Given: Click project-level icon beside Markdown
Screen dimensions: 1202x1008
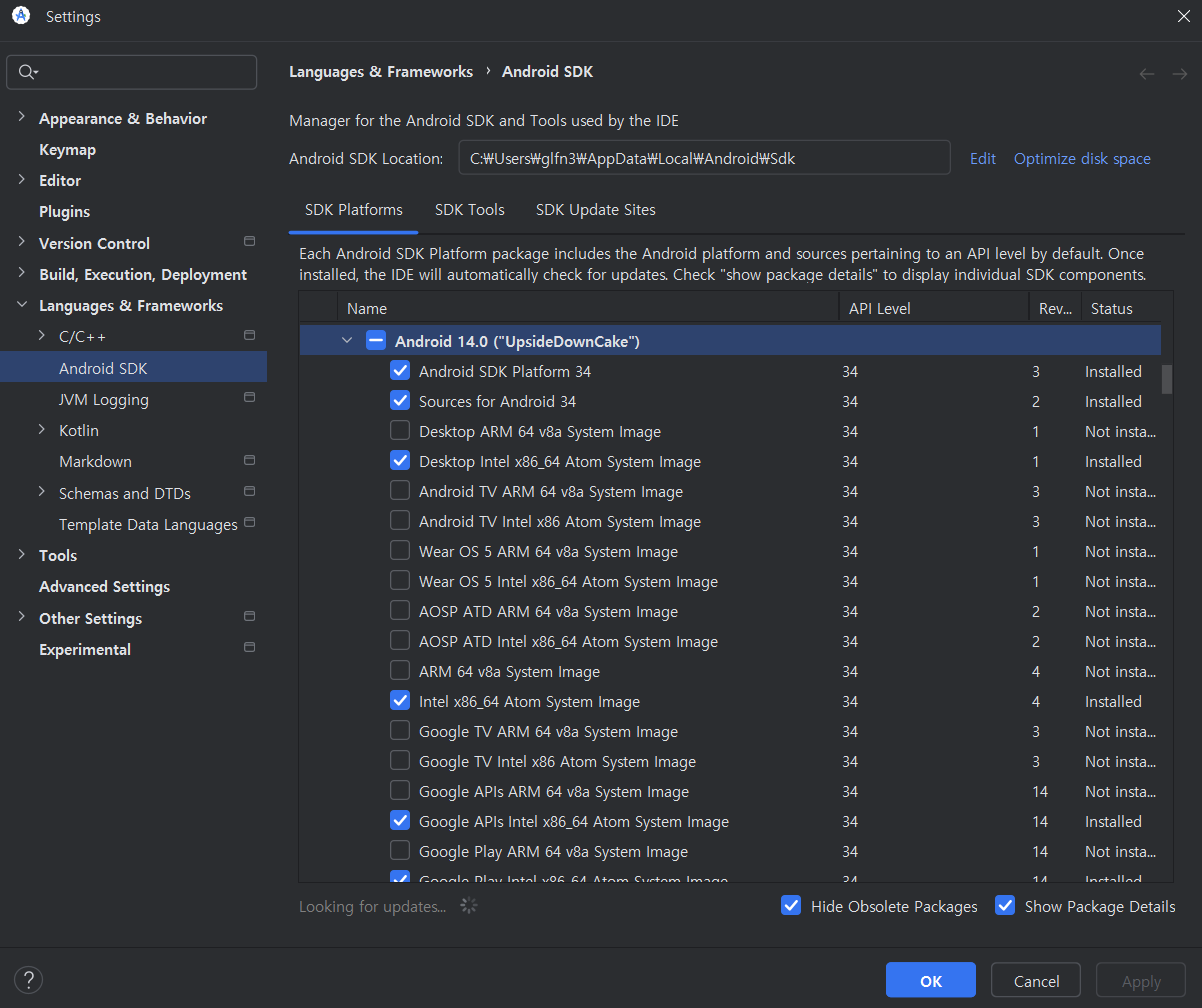Looking at the screenshot, I should tap(249, 460).
